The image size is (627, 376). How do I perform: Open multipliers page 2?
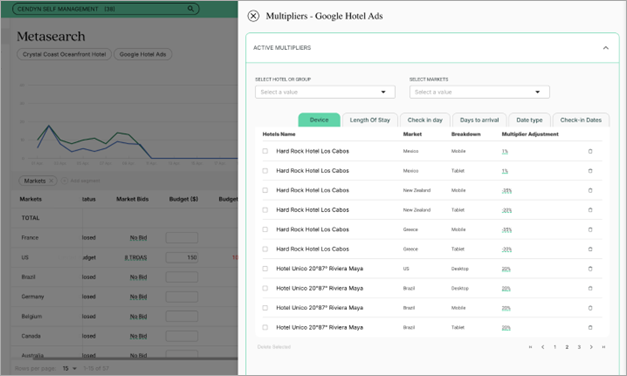[567, 347]
